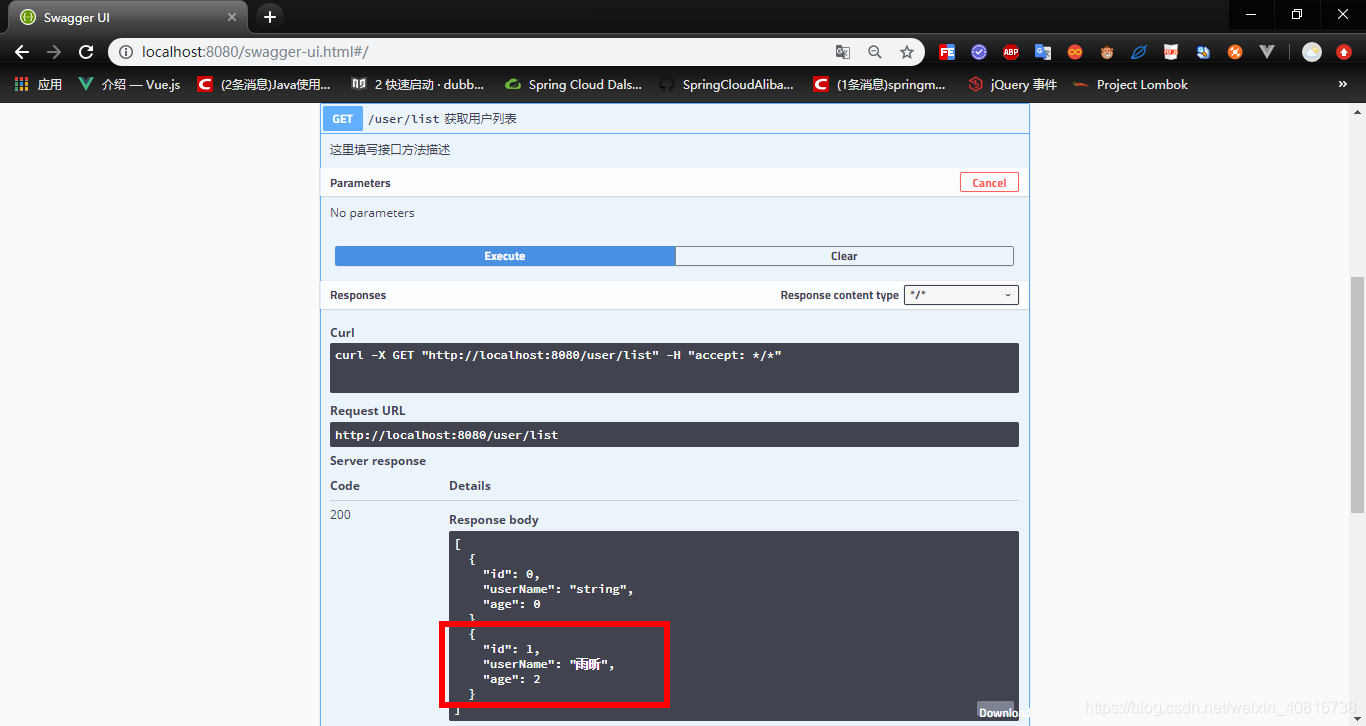
Task: Click the Request URL value box
Action: click(674, 435)
